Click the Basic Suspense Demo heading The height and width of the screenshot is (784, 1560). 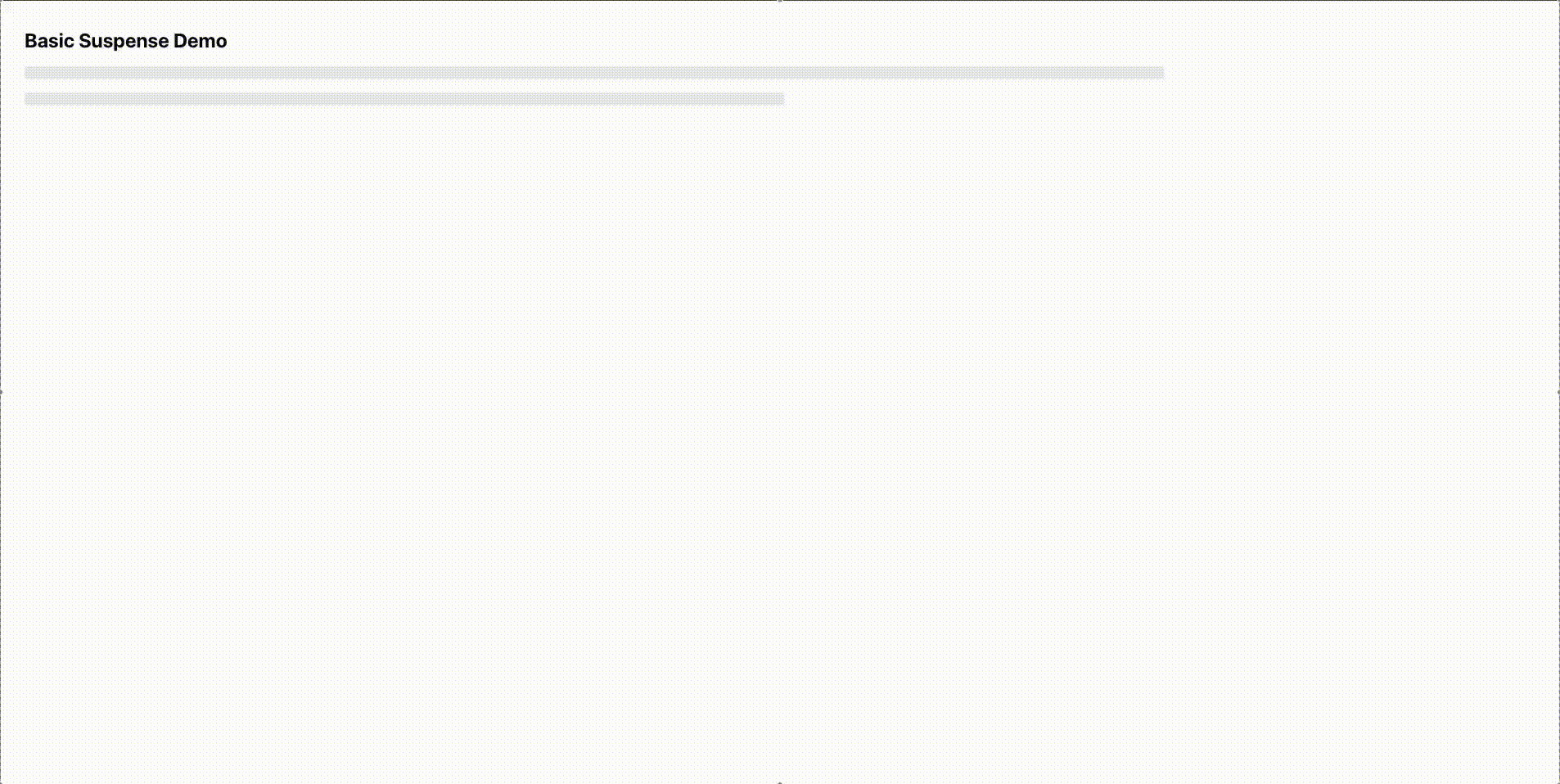(125, 41)
